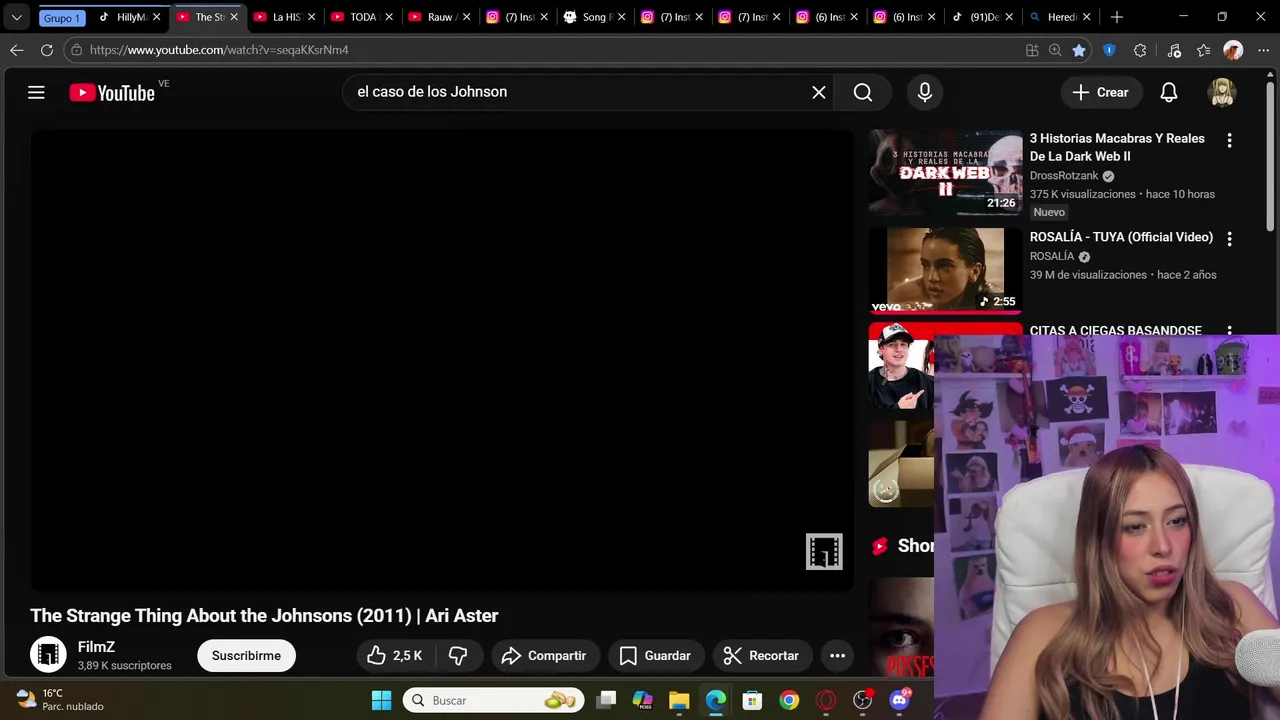Screen dimensions: 1280x720
Task: Open the ROSALÍA TUYA video thumbnail
Action: pyautogui.click(x=945, y=271)
